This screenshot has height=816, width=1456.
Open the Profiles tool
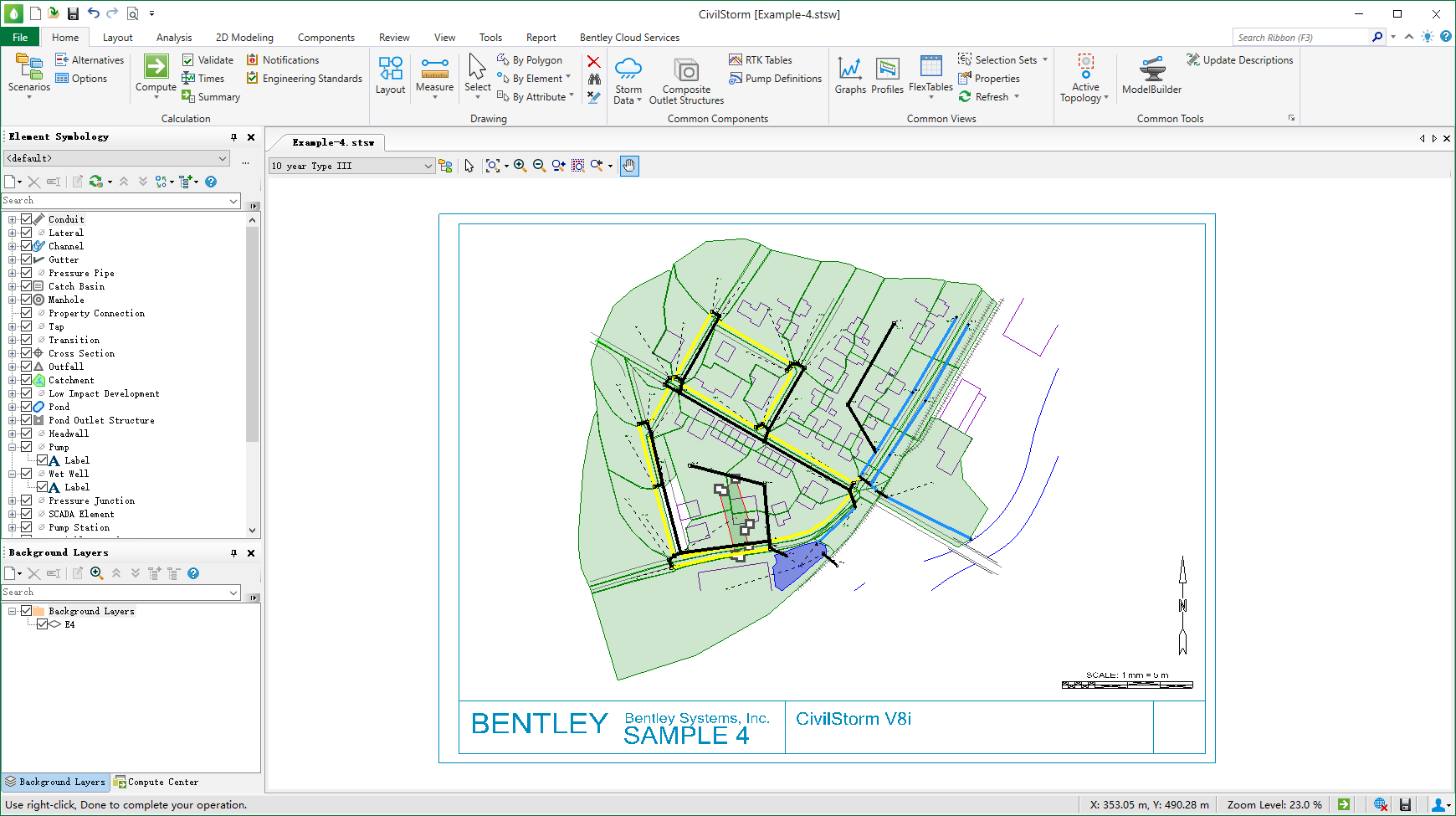[x=887, y=75]
